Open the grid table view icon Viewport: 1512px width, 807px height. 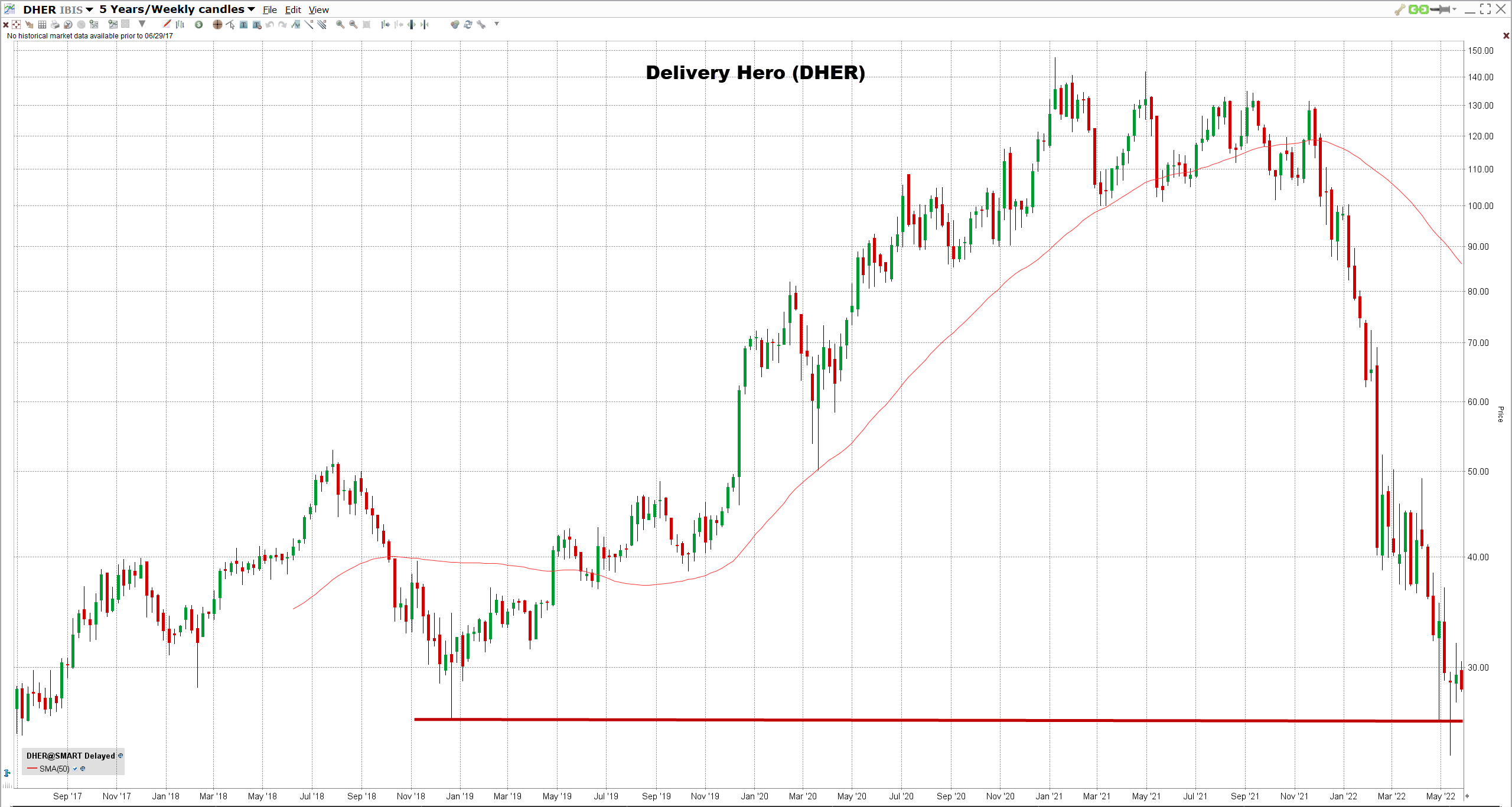pos(42,24)
